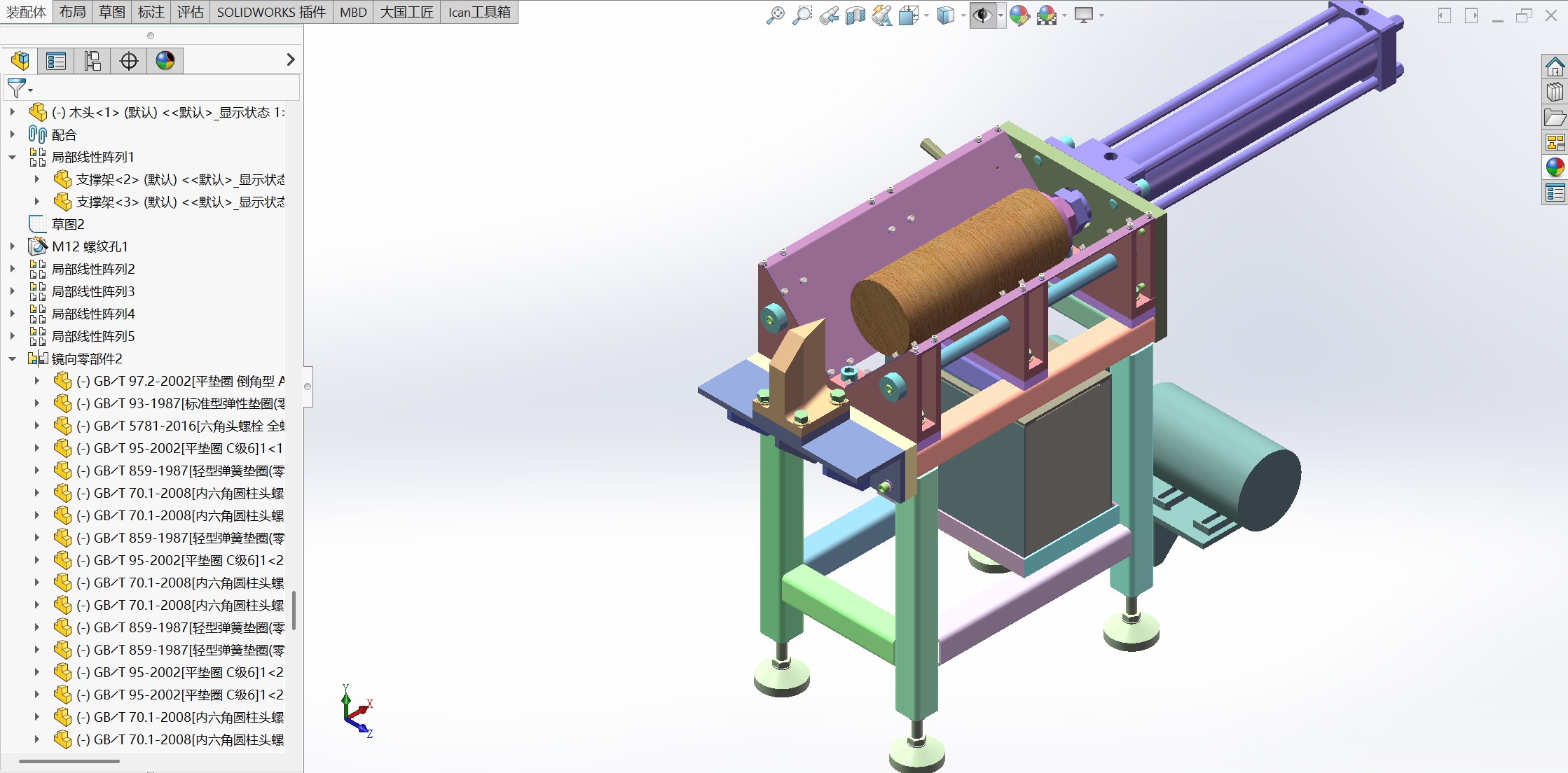This screenshot has width=1568, height=773.
Task: Open the Display Style dropdown arrow
Action: pos(963,15)
